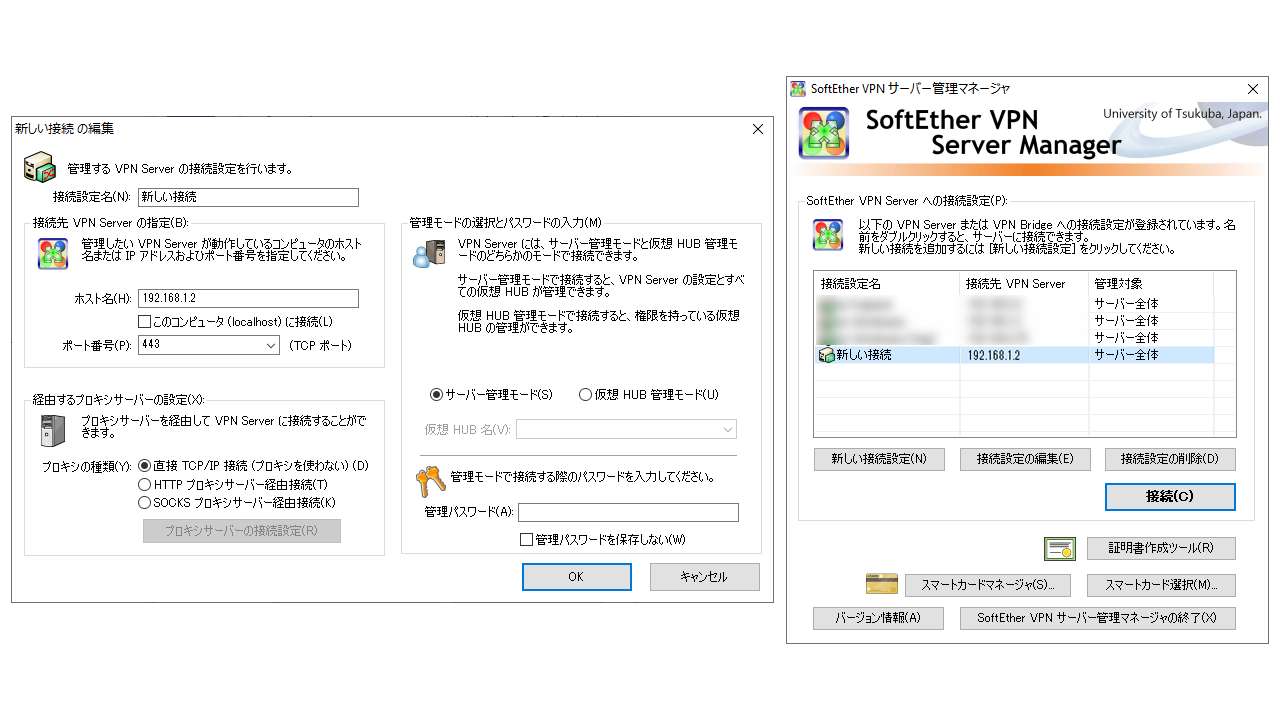Open スマートカードマネージャ(S)
1280x720 pixels.
988,585
